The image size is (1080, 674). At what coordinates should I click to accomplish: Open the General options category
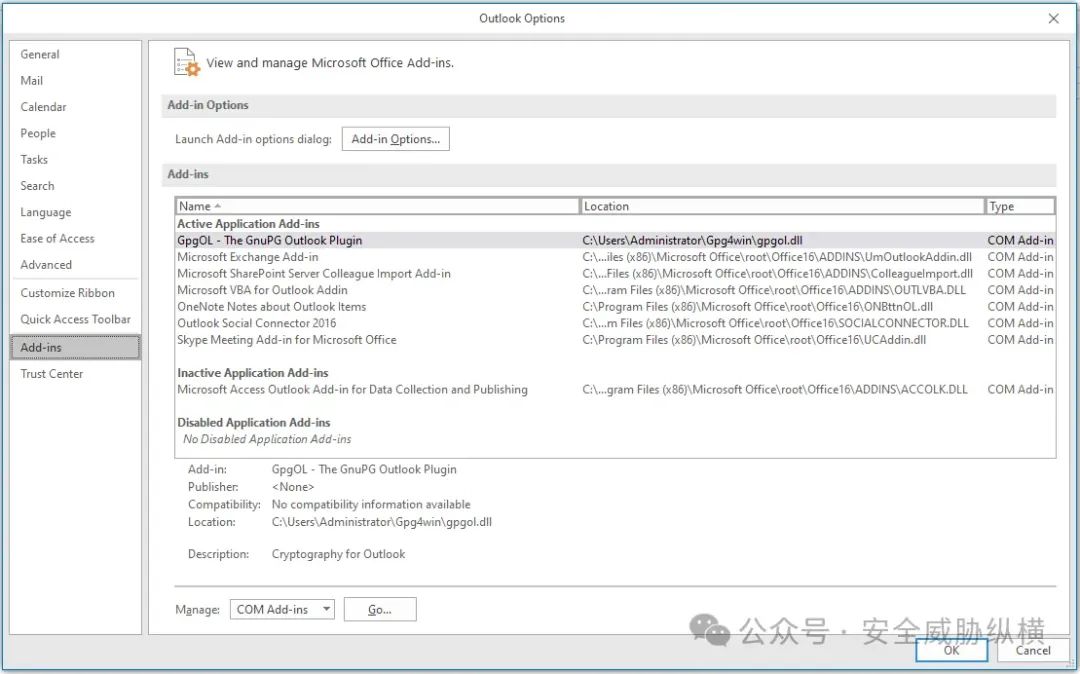(x=40, y=54)
